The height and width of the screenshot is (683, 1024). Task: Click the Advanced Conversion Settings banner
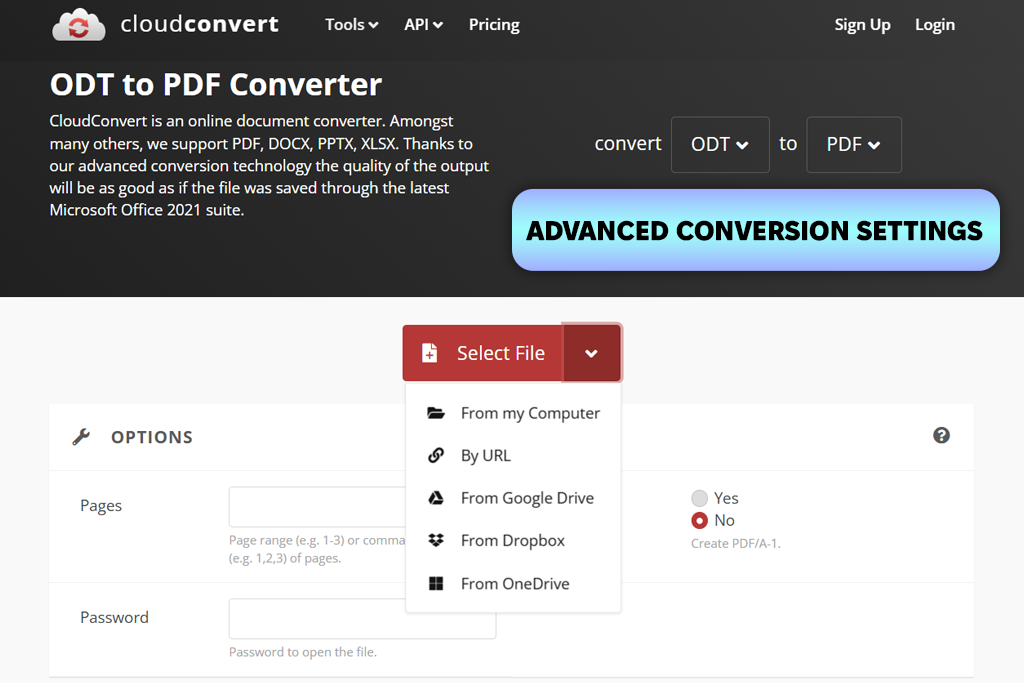pos(756,230)
